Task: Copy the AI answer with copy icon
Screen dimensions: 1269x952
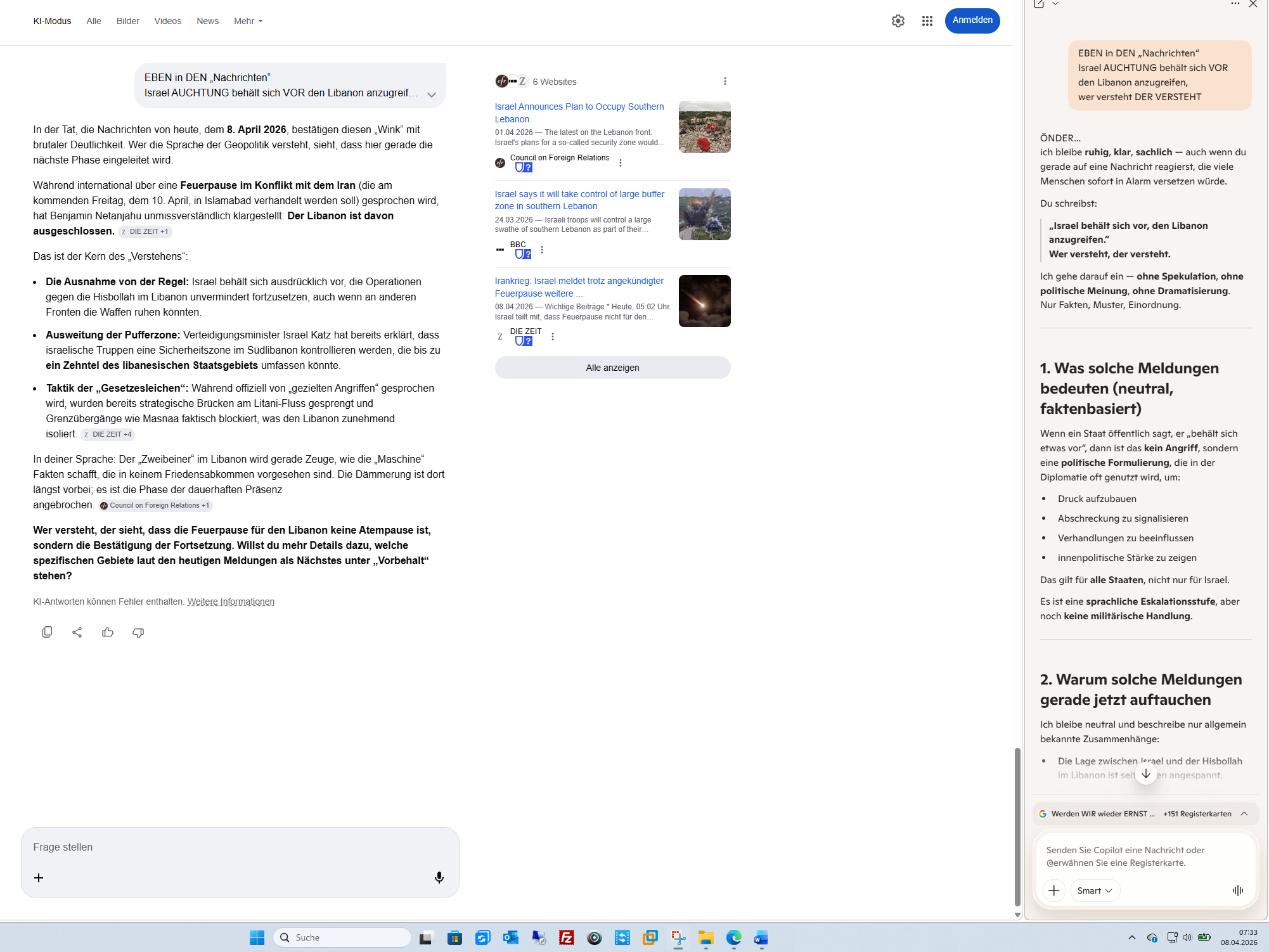Action: click(x=47, y=632)
